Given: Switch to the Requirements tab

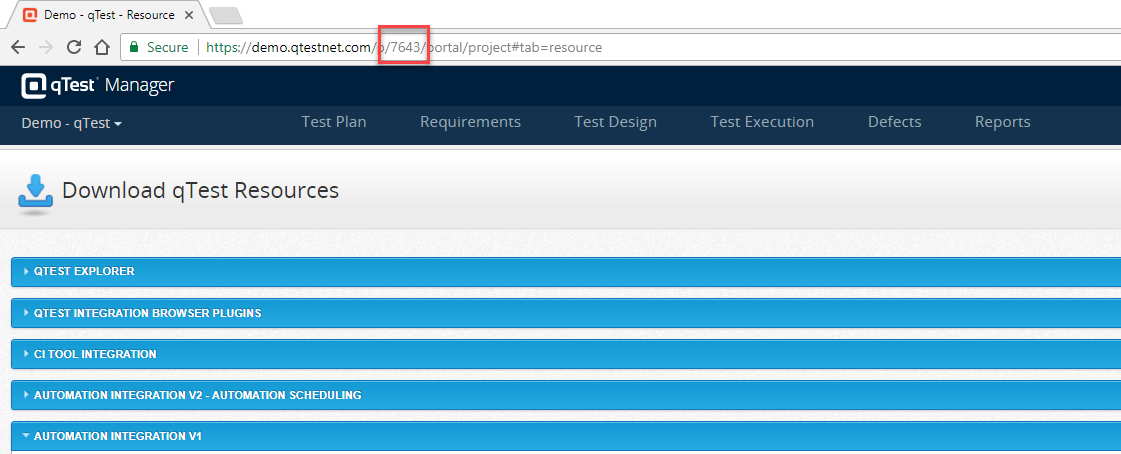Looking at the screenshot, I should point(470,122).
